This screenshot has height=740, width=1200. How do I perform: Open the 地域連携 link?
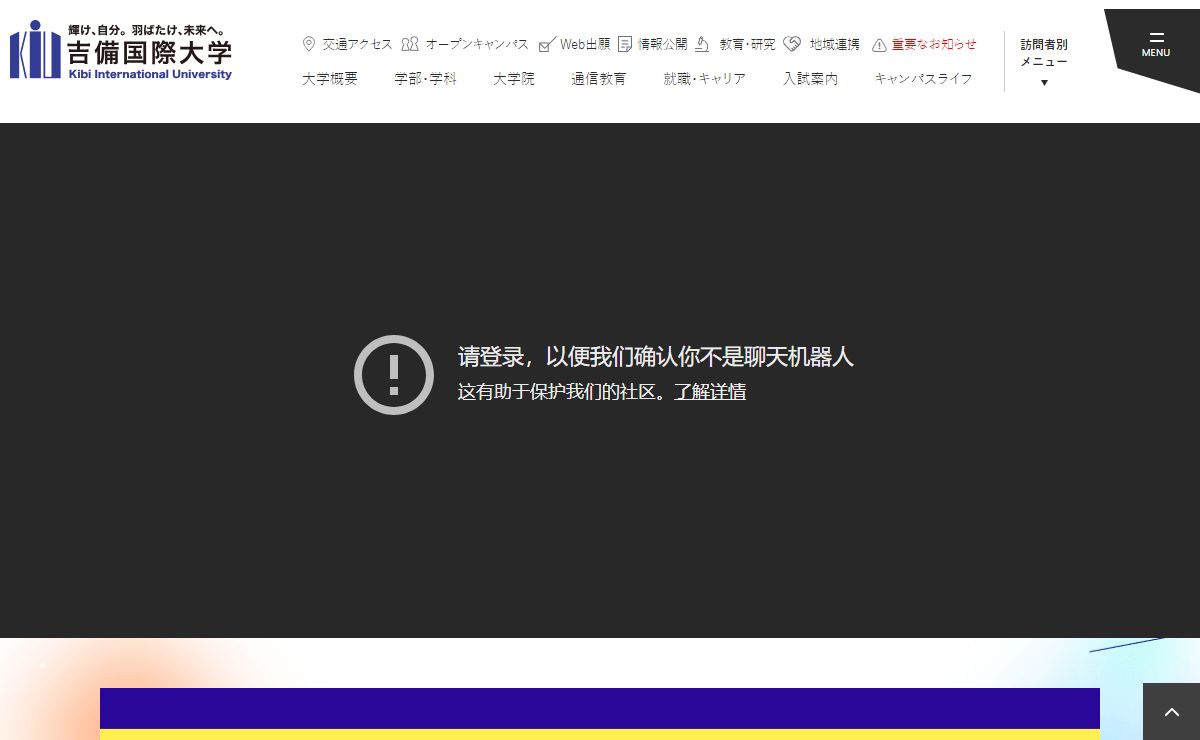(835, 45)
